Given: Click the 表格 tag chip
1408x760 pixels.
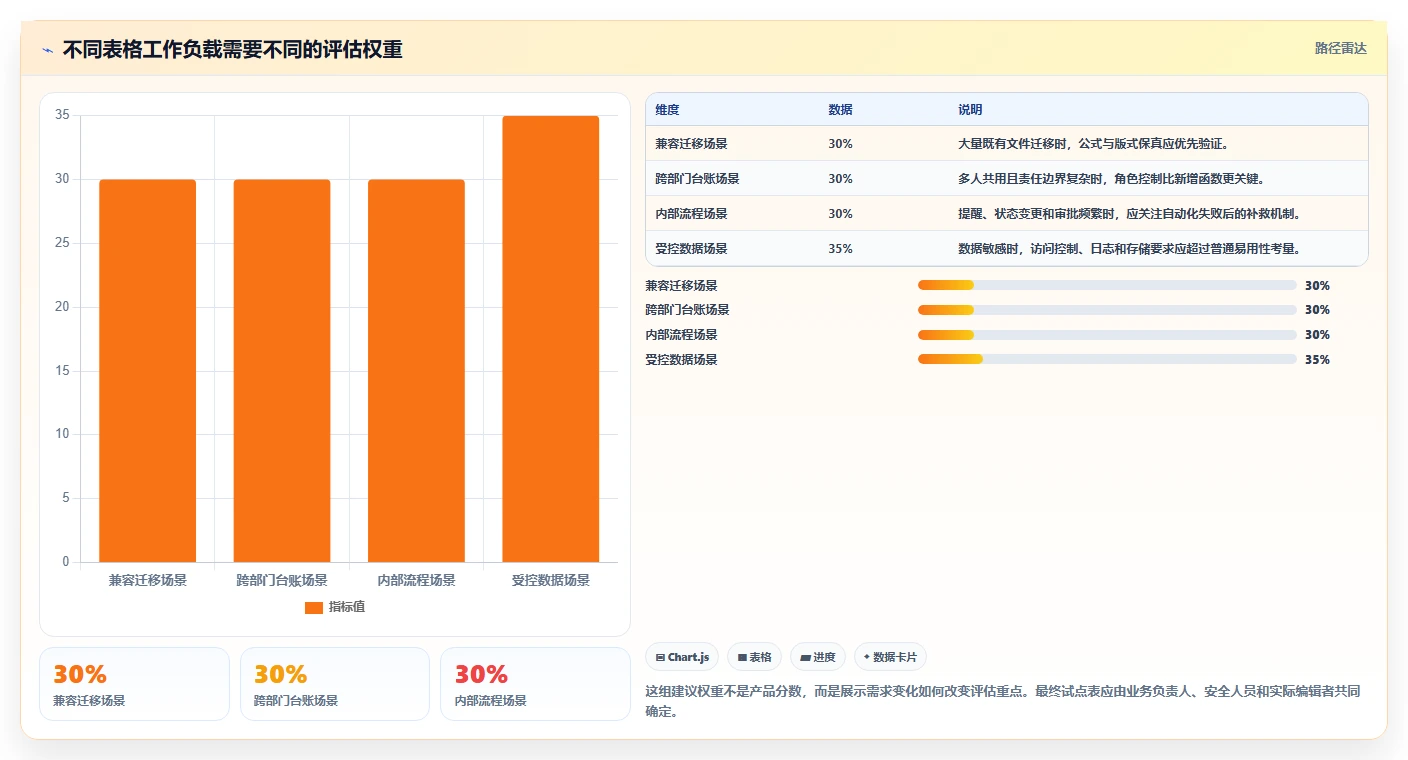Looking at the screenshot, I should point(754,657).
